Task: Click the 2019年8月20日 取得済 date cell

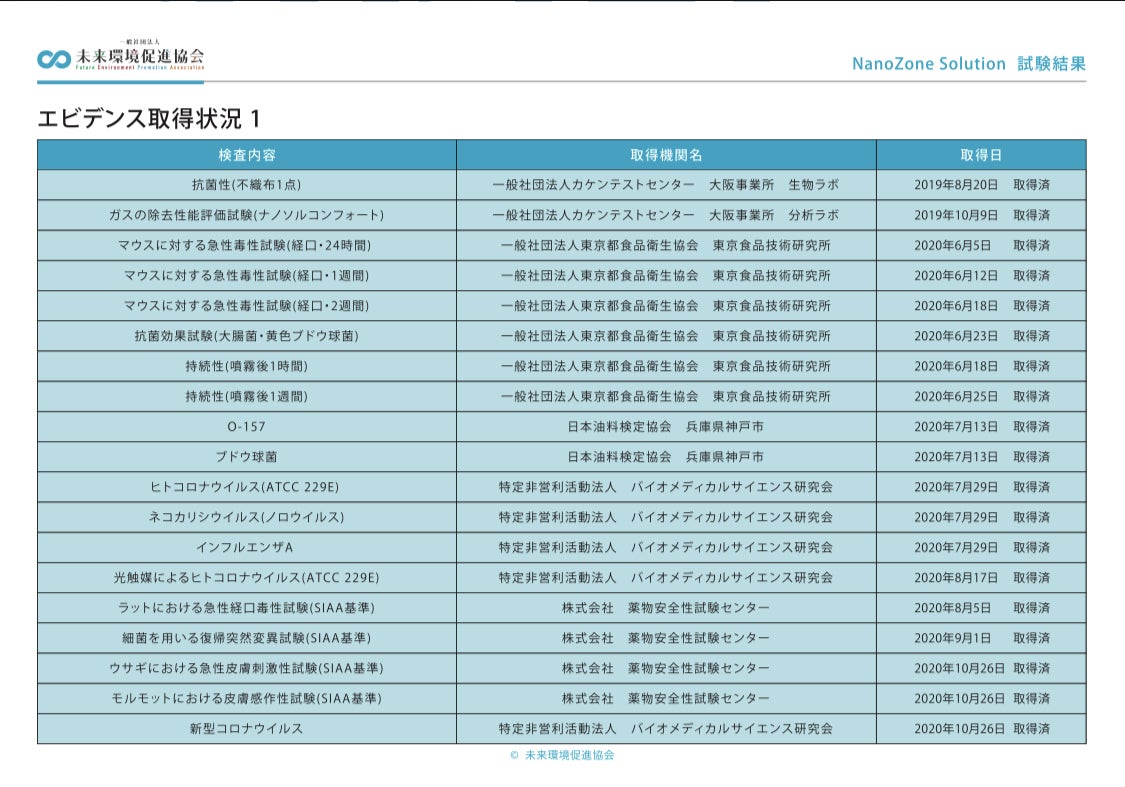Action: 981,185
